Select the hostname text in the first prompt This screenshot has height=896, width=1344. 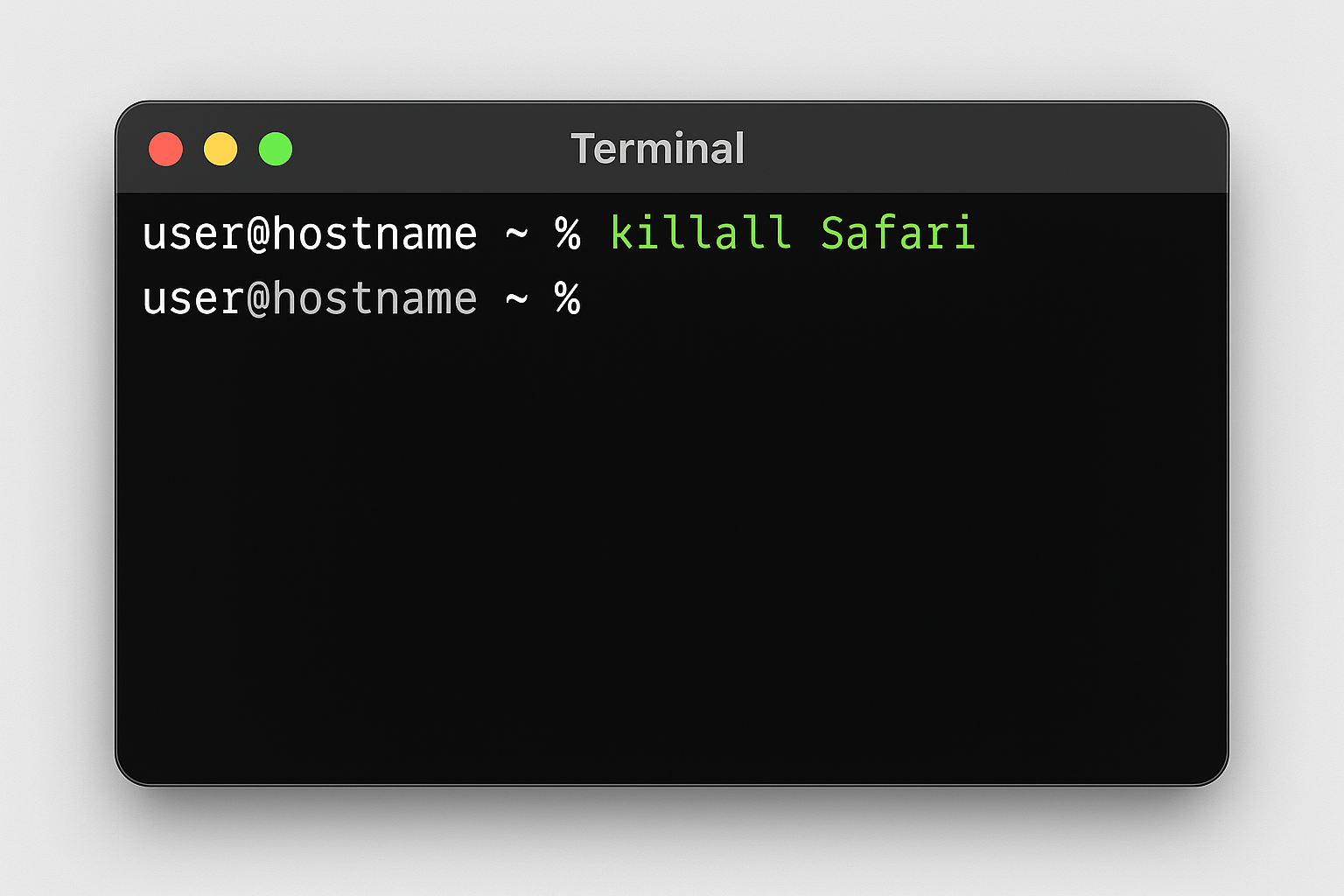[x=376, y=234]
